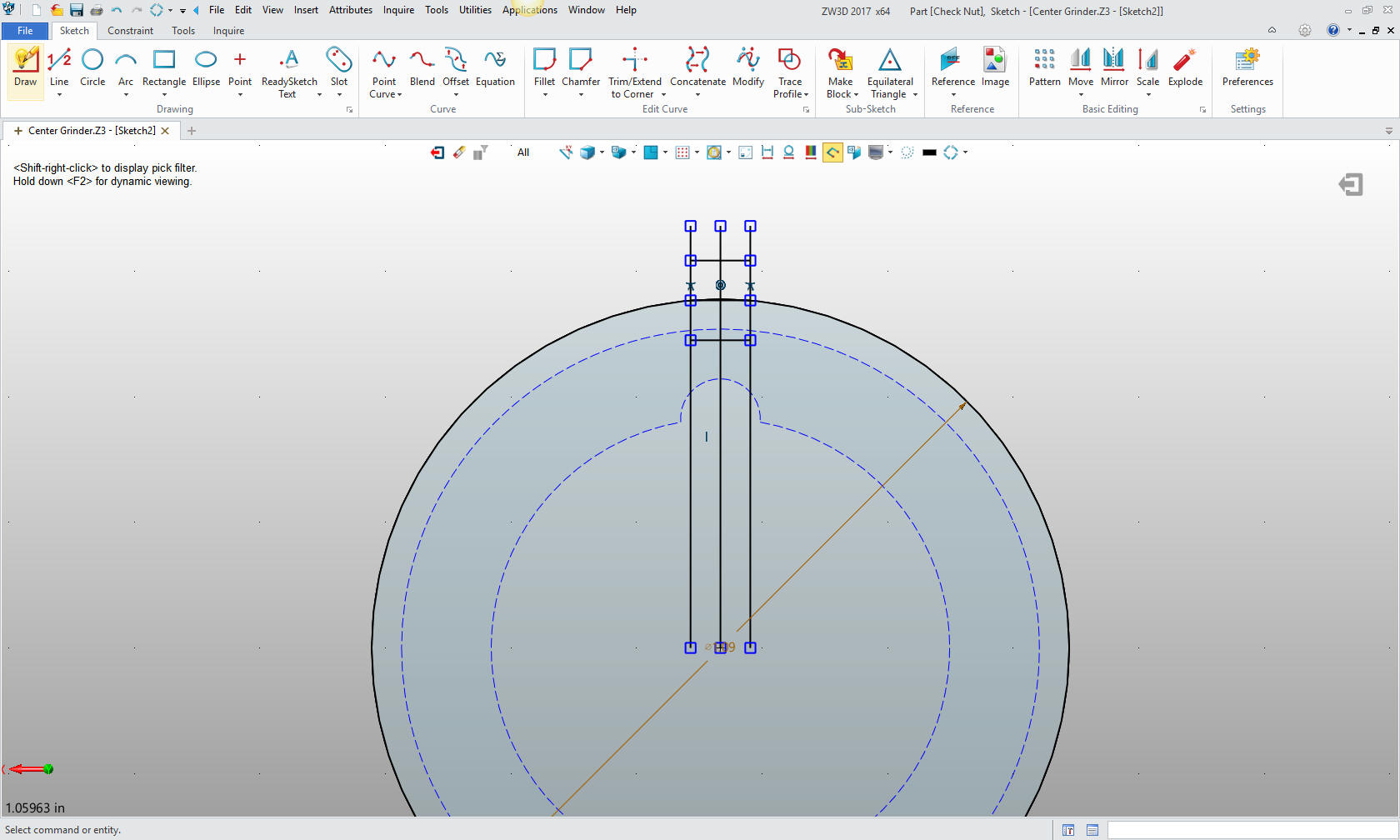Select the Chamfer tool

point(581,67)
